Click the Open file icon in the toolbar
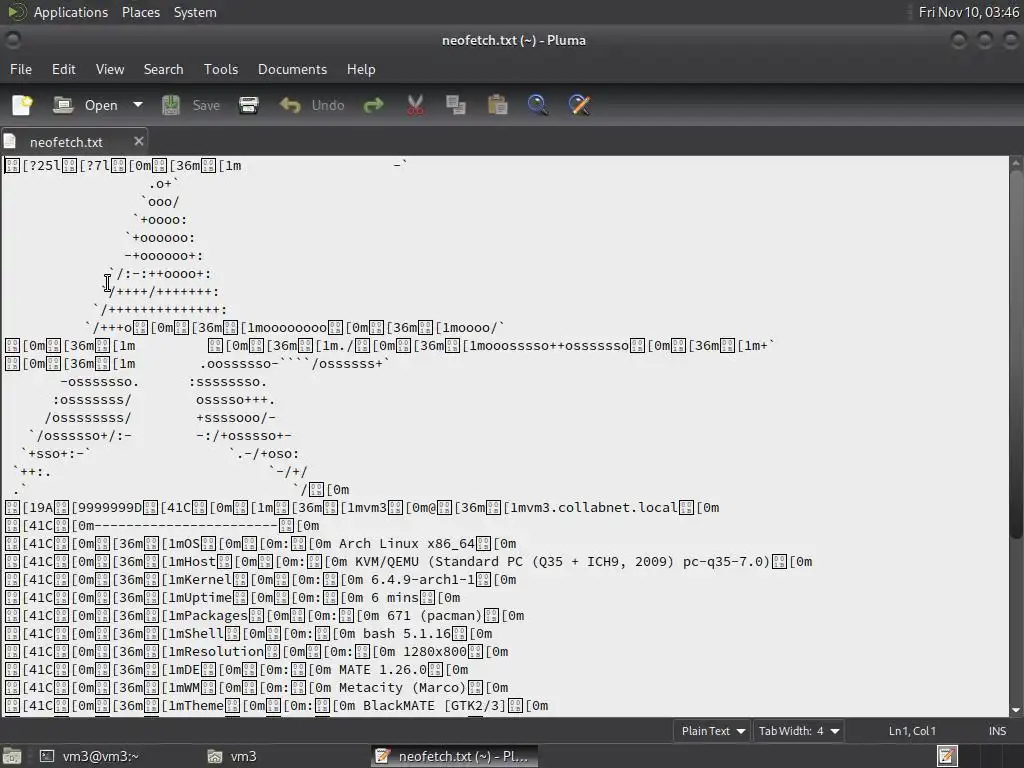 63,105
